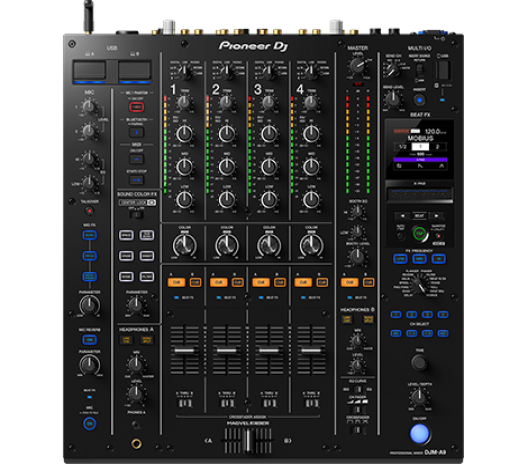Toggle the red Mic Phantom +48V button
Screen dimensions: 528x464
(136, 107)
